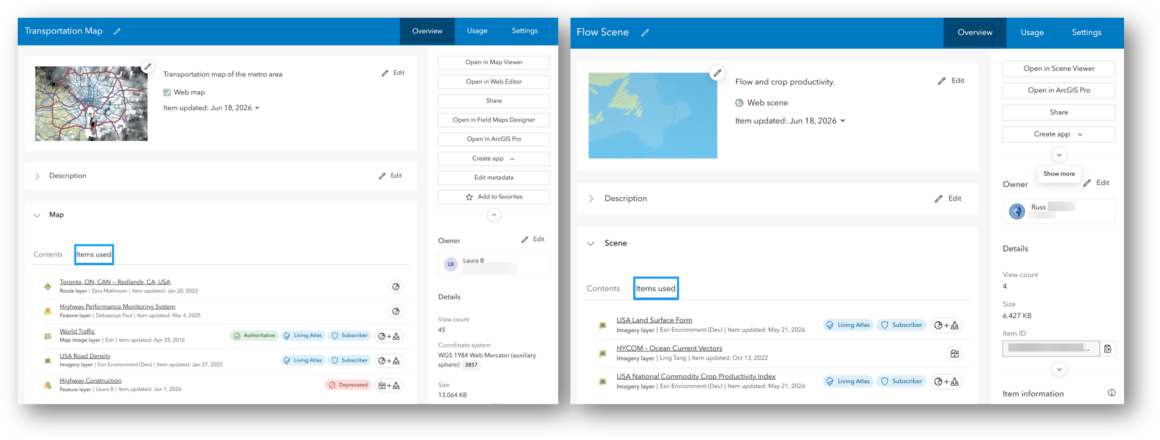The width and height of the screenshot is (1160, 440).
Task: Click Show more chevron under Create app
Action: [x=1059, y=155]
